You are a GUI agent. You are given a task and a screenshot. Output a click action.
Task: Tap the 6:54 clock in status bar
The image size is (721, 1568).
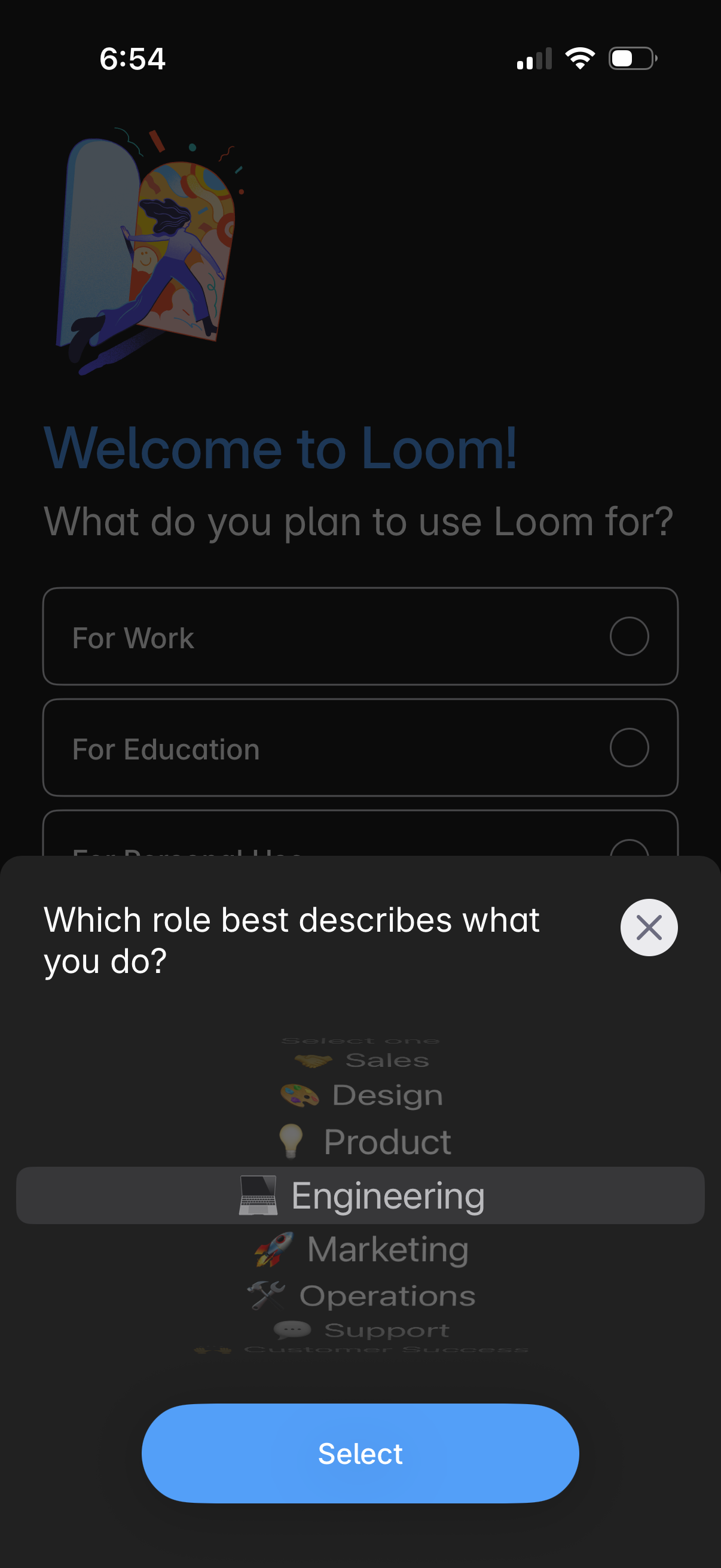[x=132, y=58]
